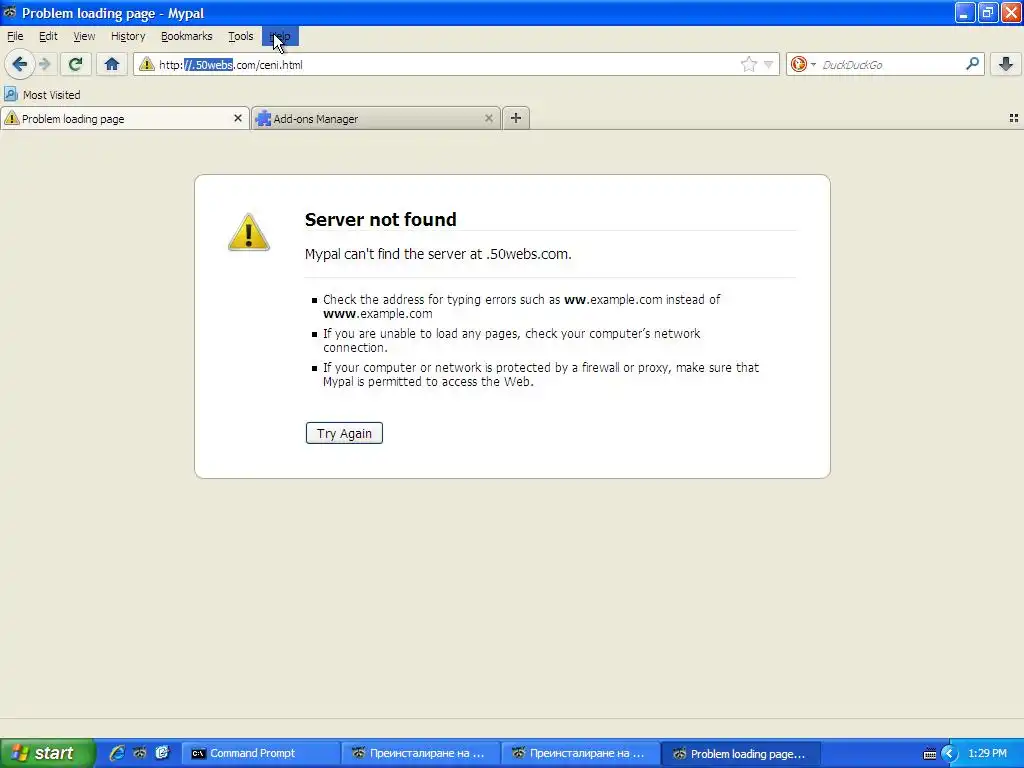The height and width of the screenshot is (768, 1024).
Task: Reload the page with the refresh icon
Action: click(x=75, y=64)
